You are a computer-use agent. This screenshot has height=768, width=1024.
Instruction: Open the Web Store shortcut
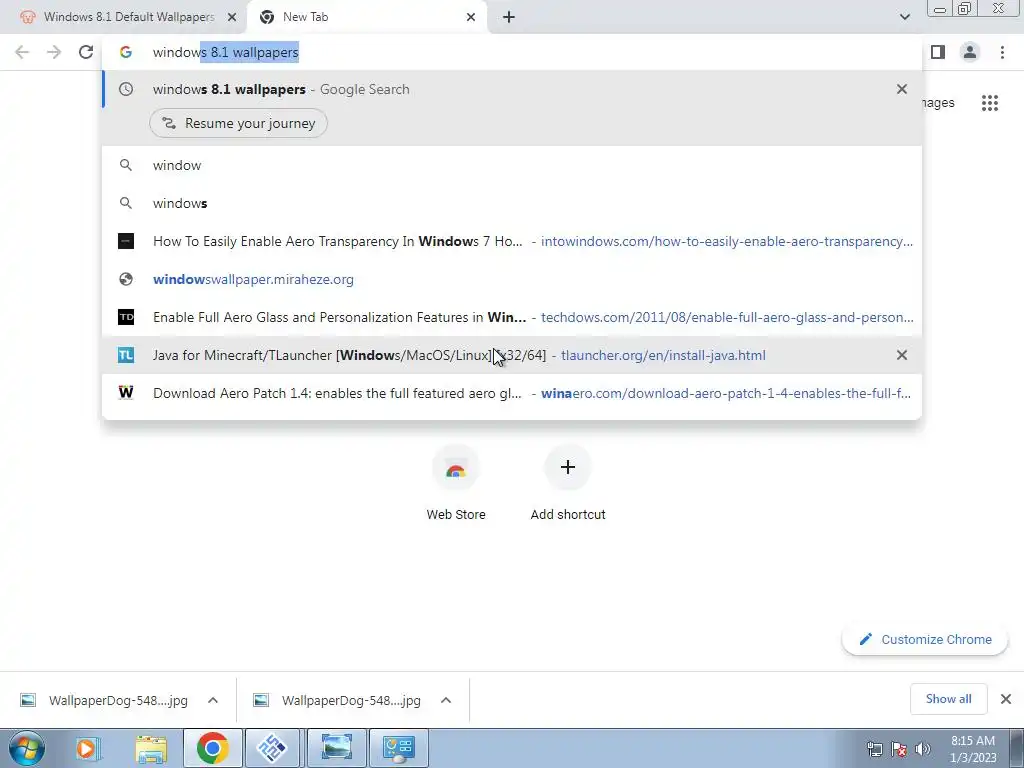pos(456,483)
